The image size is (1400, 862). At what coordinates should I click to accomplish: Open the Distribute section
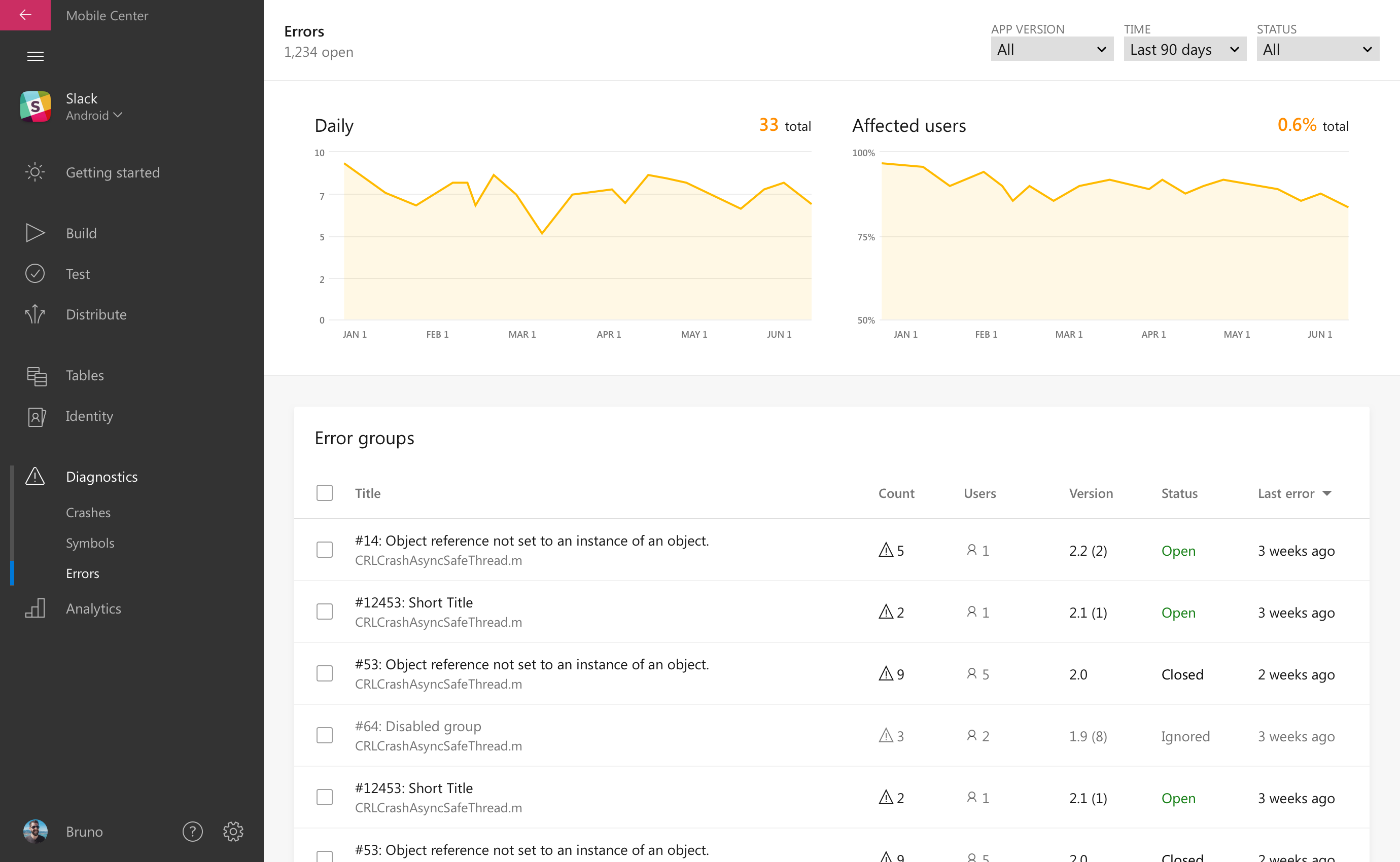click(96, 314)
